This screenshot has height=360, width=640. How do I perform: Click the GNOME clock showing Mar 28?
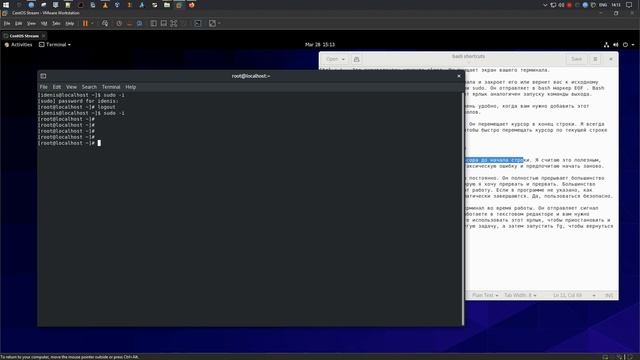320,44
